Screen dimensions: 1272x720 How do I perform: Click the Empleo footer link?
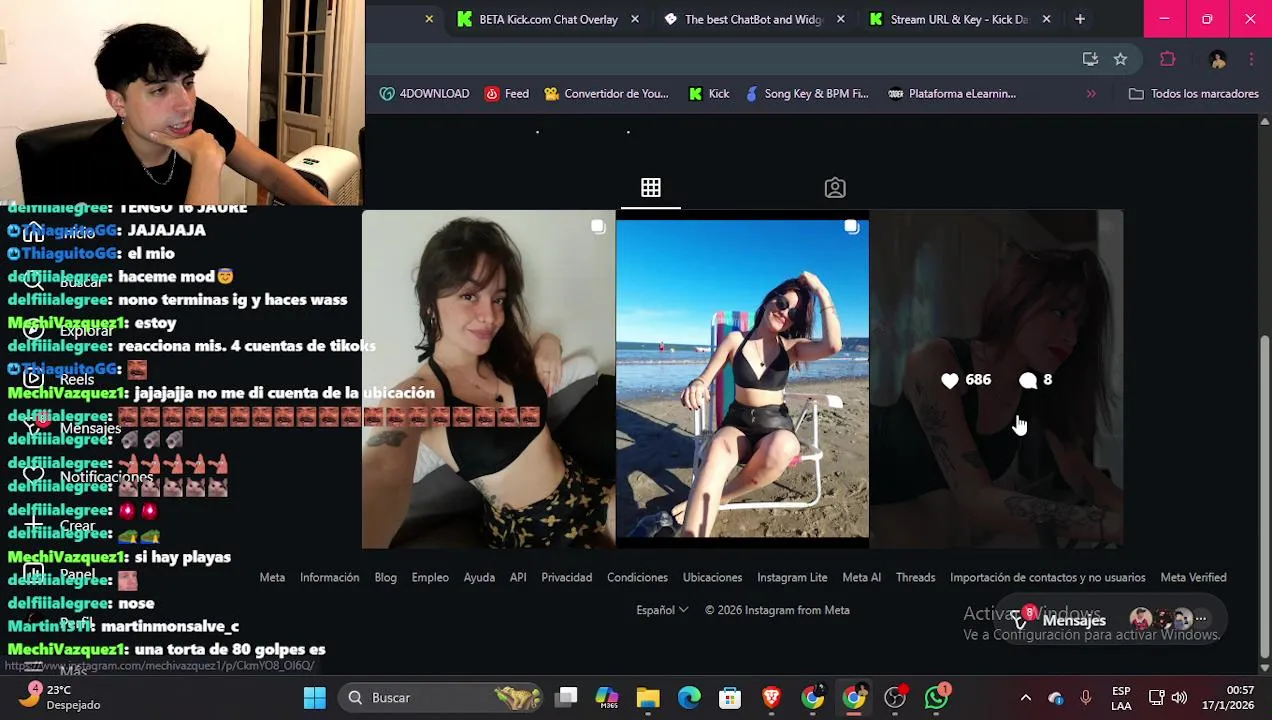pos(430,578)
